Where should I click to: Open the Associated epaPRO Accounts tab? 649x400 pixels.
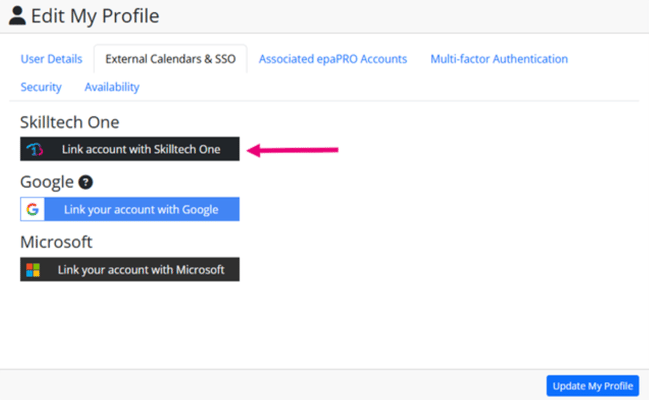pyautogui.click(x=333, y=59)
